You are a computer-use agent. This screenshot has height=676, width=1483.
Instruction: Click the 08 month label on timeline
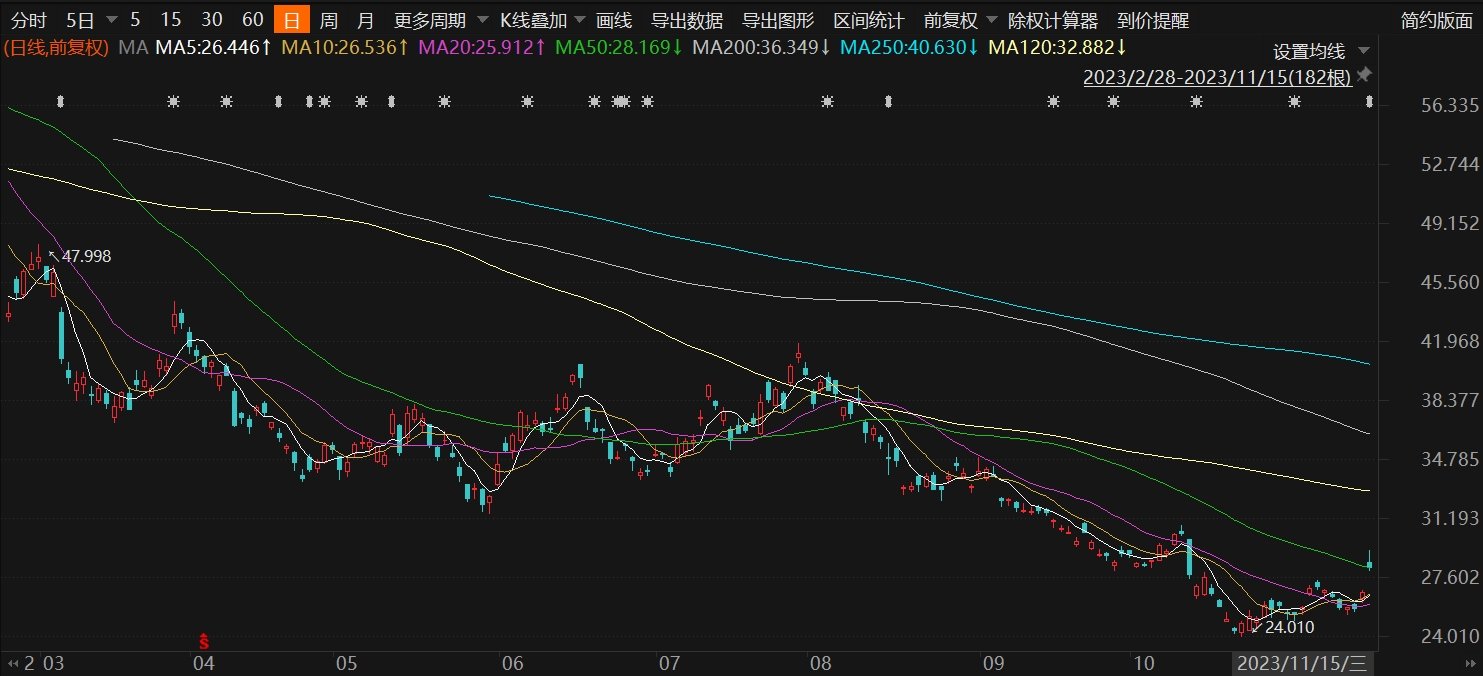coord(820,663)
